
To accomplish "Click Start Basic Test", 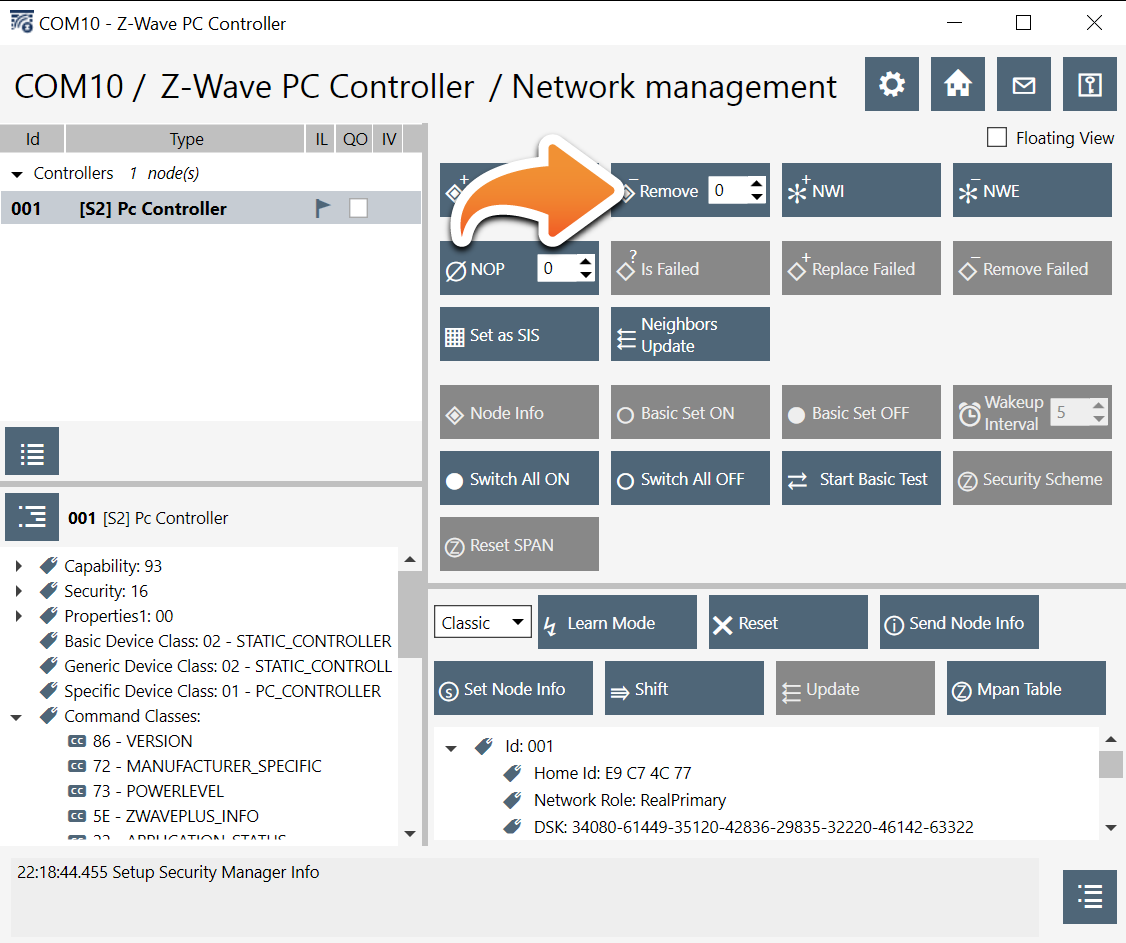I will [x=861, y=478].
